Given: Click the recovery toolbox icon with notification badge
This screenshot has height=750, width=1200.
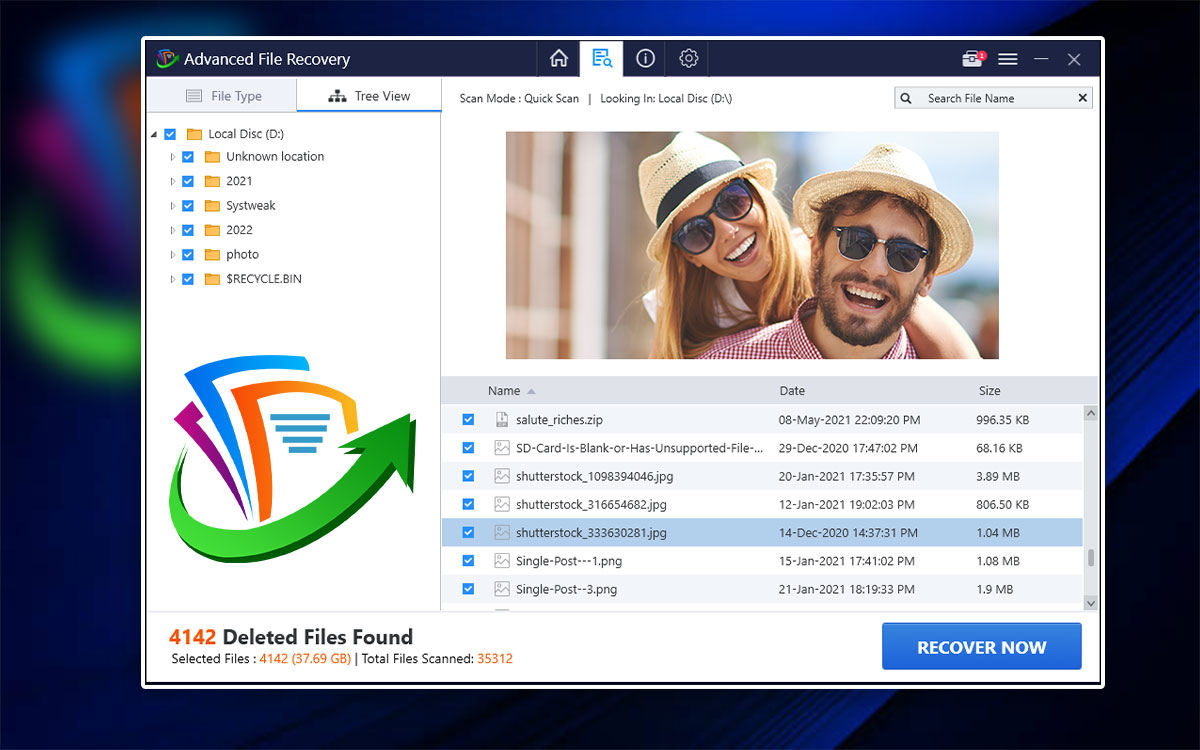Looking at the screenshot, I should click(x=971, y=58).
